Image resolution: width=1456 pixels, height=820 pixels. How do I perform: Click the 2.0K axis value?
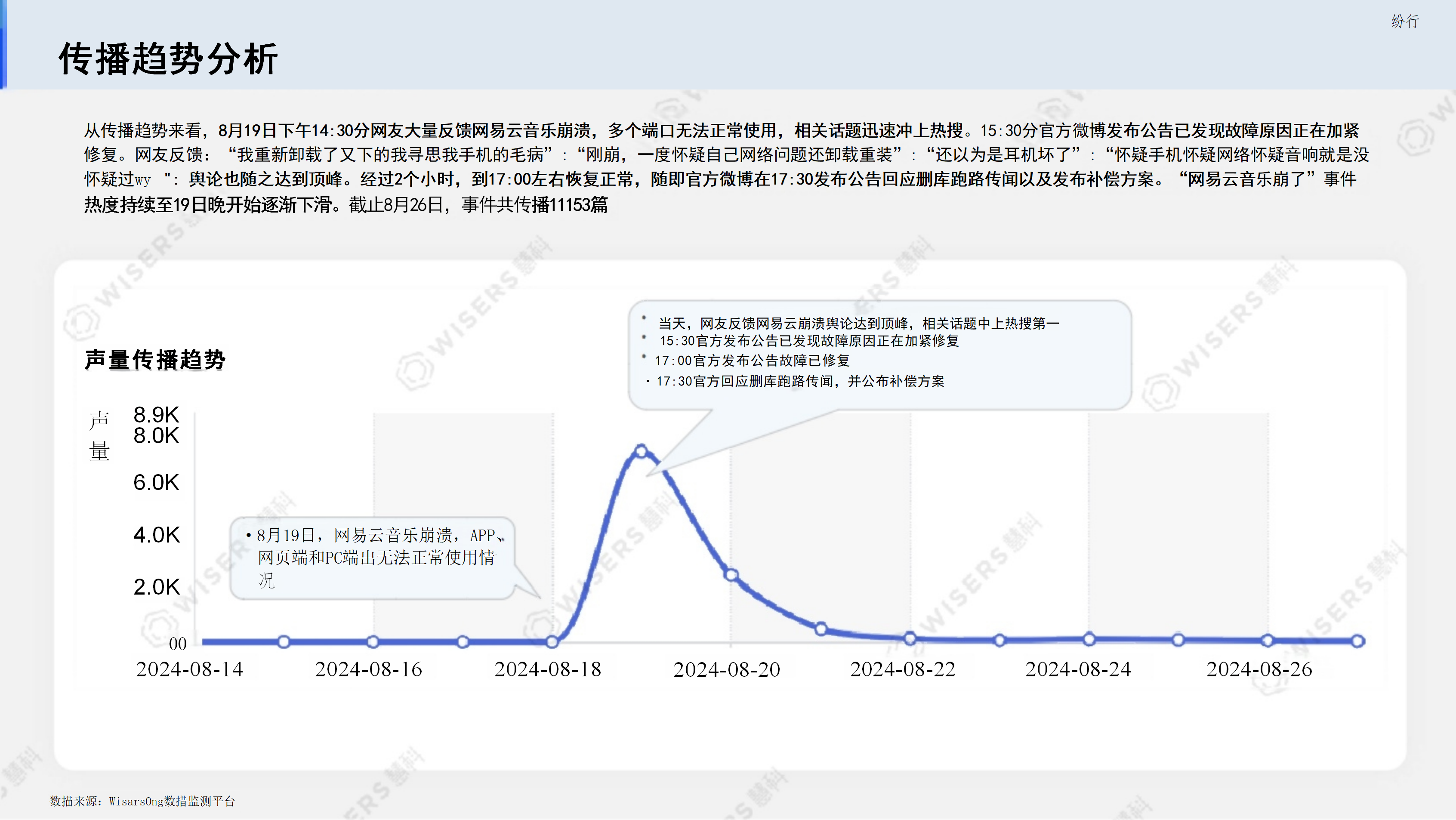pyautogui.click(x=157, y=586)
